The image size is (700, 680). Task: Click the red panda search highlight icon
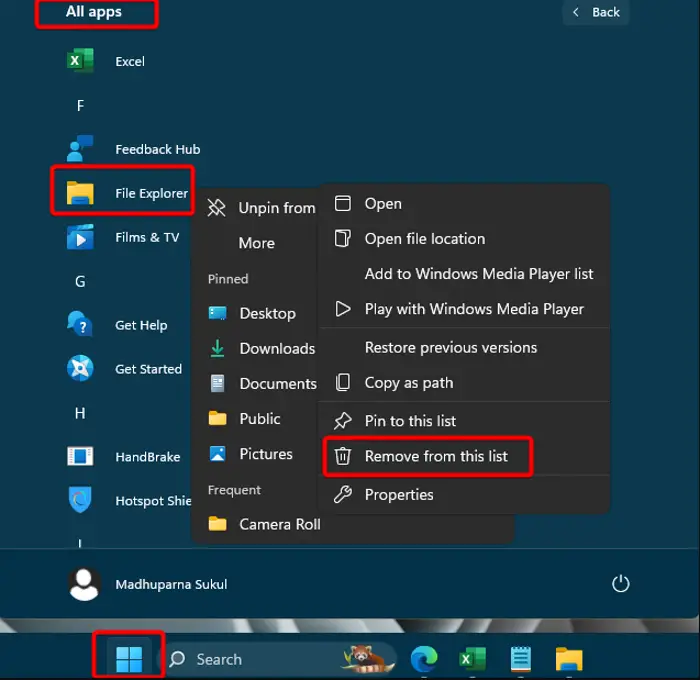[369, 659]
